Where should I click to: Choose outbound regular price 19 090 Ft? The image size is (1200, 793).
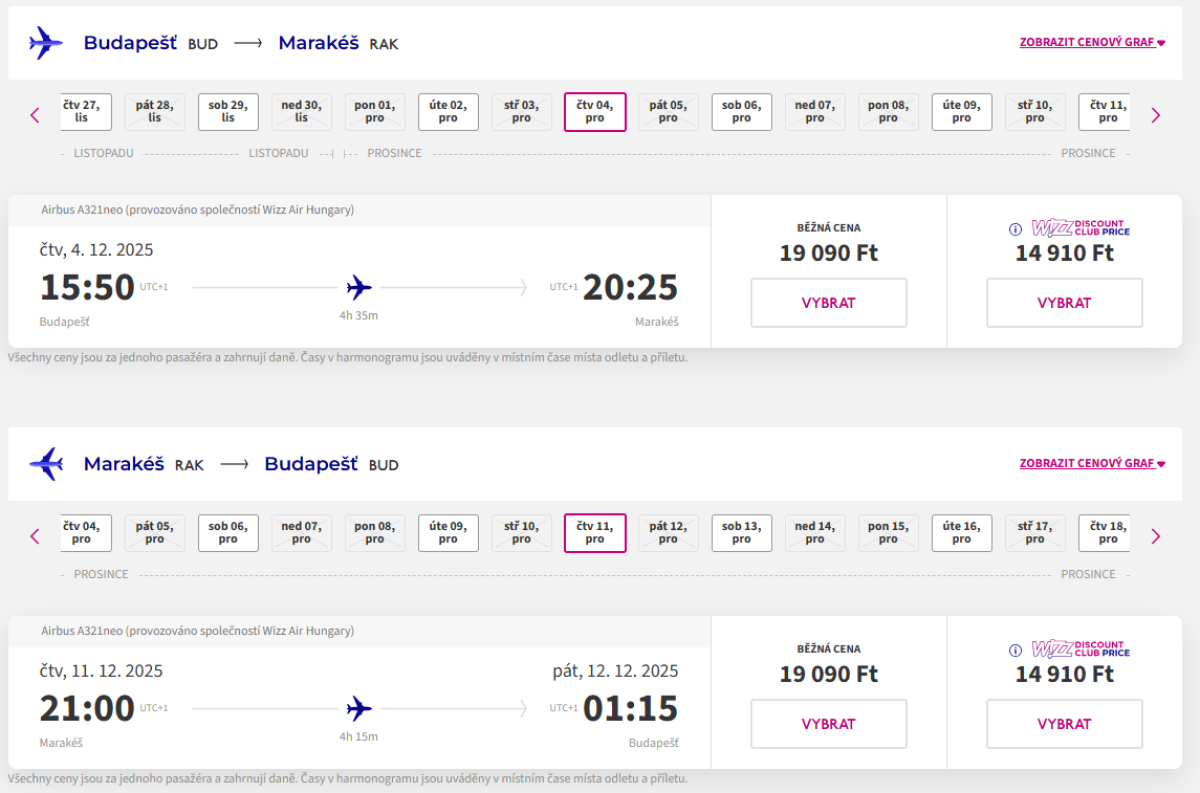828,303
